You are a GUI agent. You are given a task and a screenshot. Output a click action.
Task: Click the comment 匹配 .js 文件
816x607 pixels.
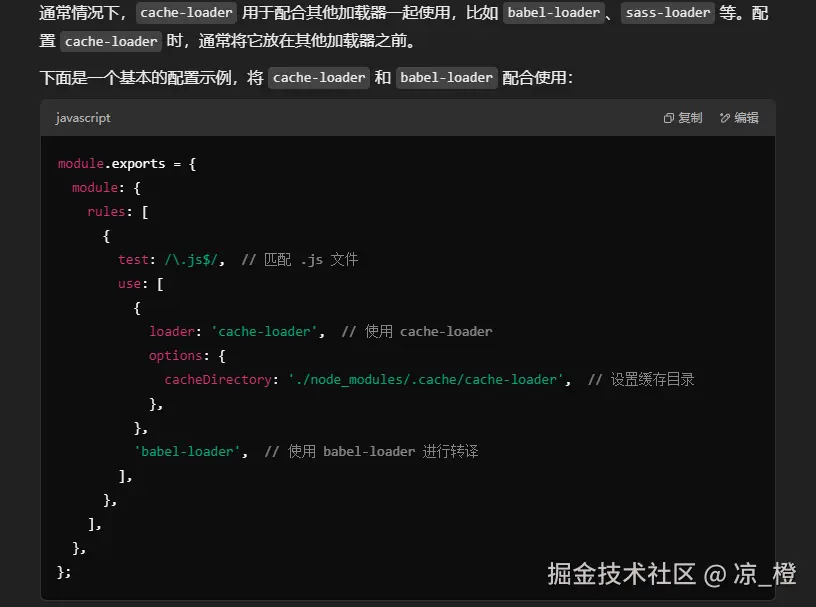coord(300,260)
